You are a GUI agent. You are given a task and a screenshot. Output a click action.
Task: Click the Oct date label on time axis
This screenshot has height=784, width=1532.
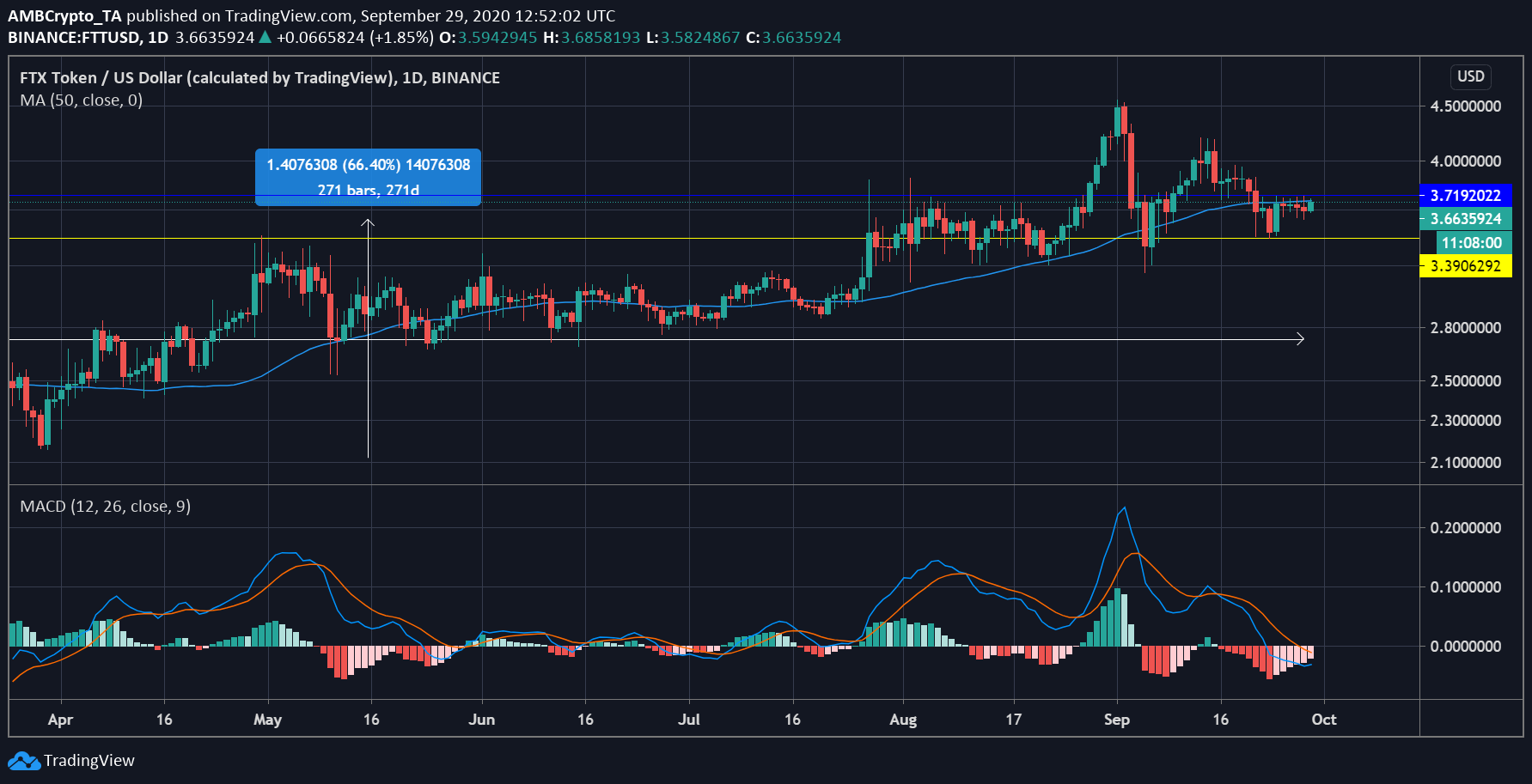pyautogui.click(x=1323, y=720)
